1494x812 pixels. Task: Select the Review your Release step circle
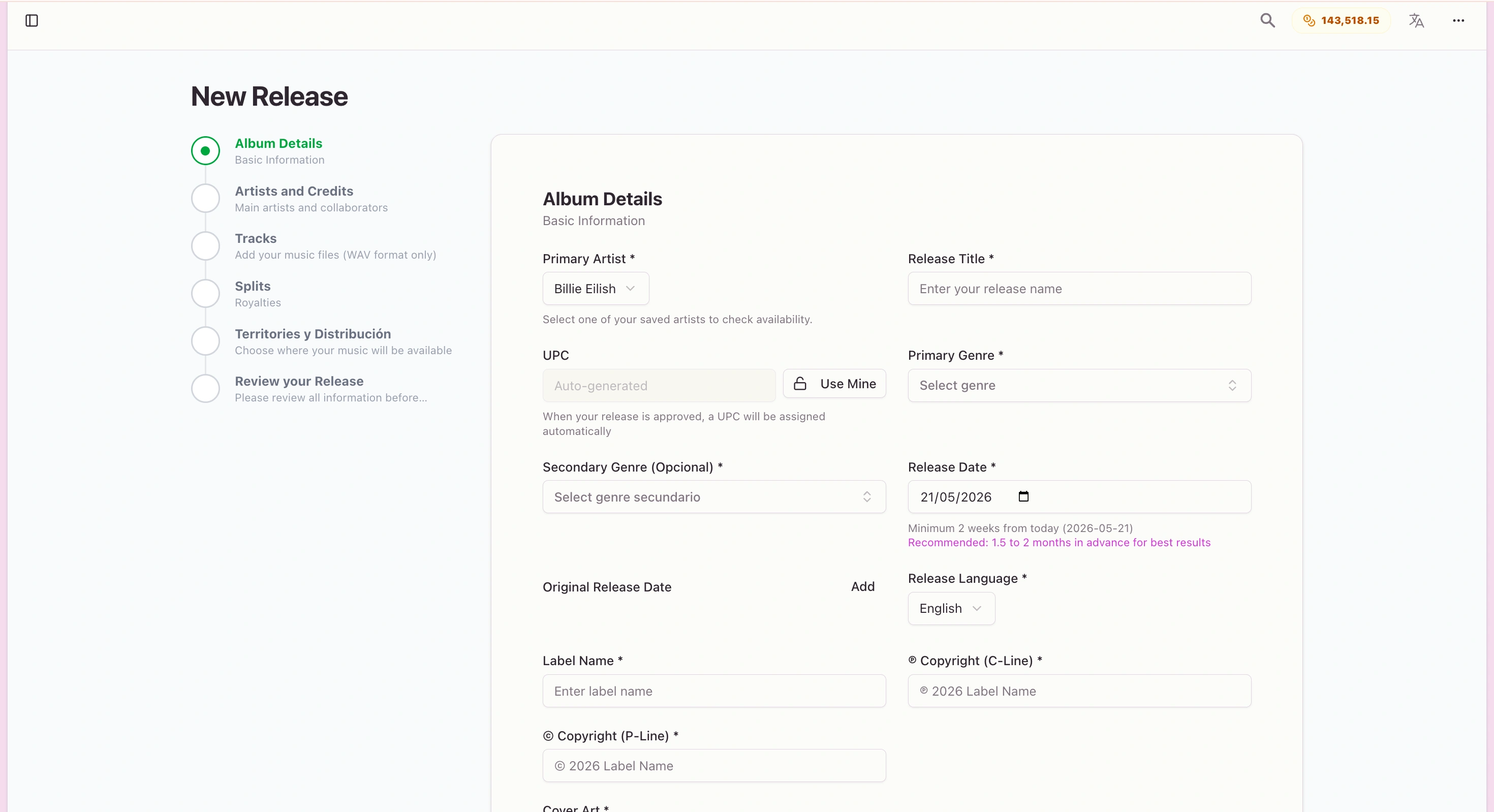205,389
